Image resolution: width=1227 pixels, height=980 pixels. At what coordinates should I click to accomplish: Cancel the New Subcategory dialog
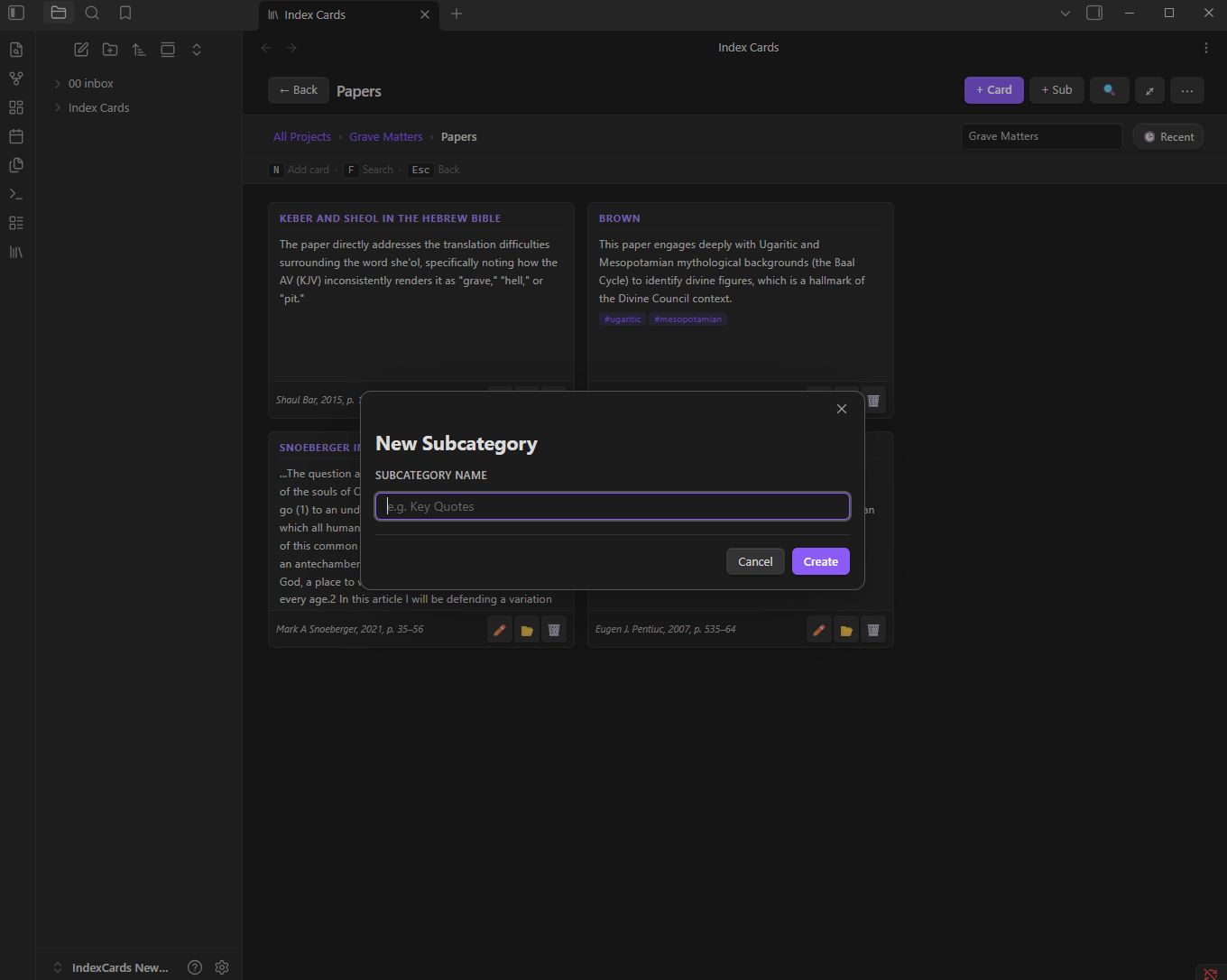[x=755, y=561]
